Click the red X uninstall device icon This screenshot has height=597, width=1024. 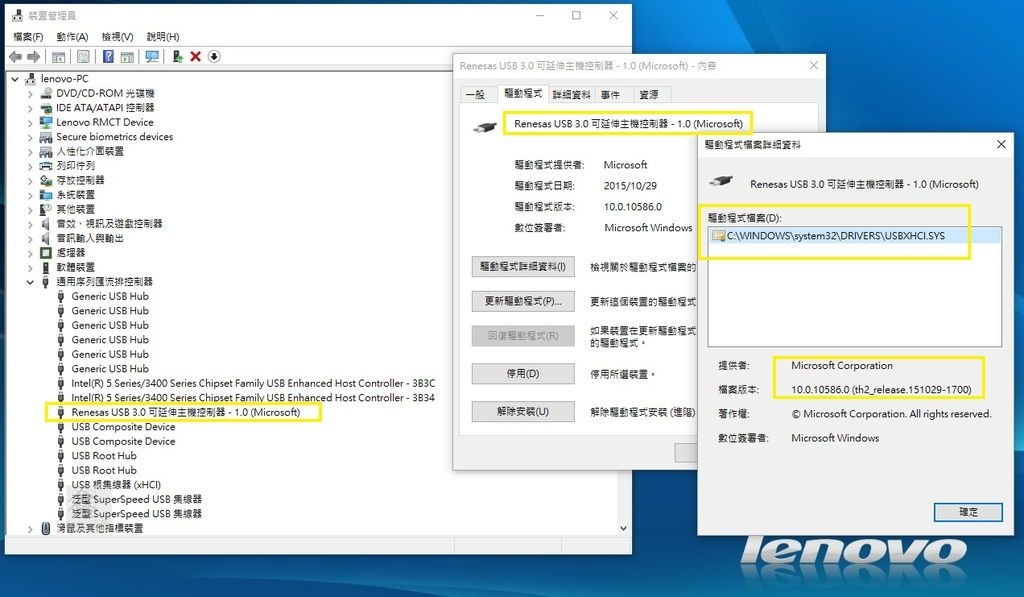click(x=195, y=57)
